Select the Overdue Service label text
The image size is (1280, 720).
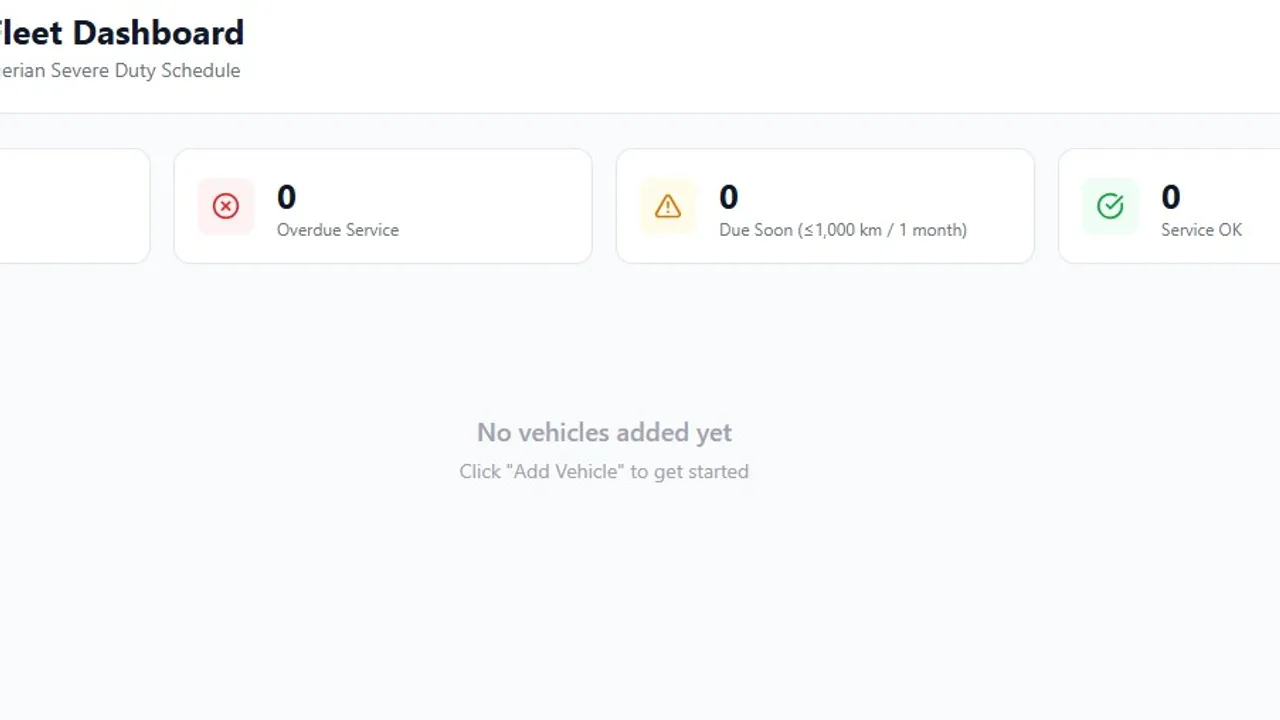(338, 230)
